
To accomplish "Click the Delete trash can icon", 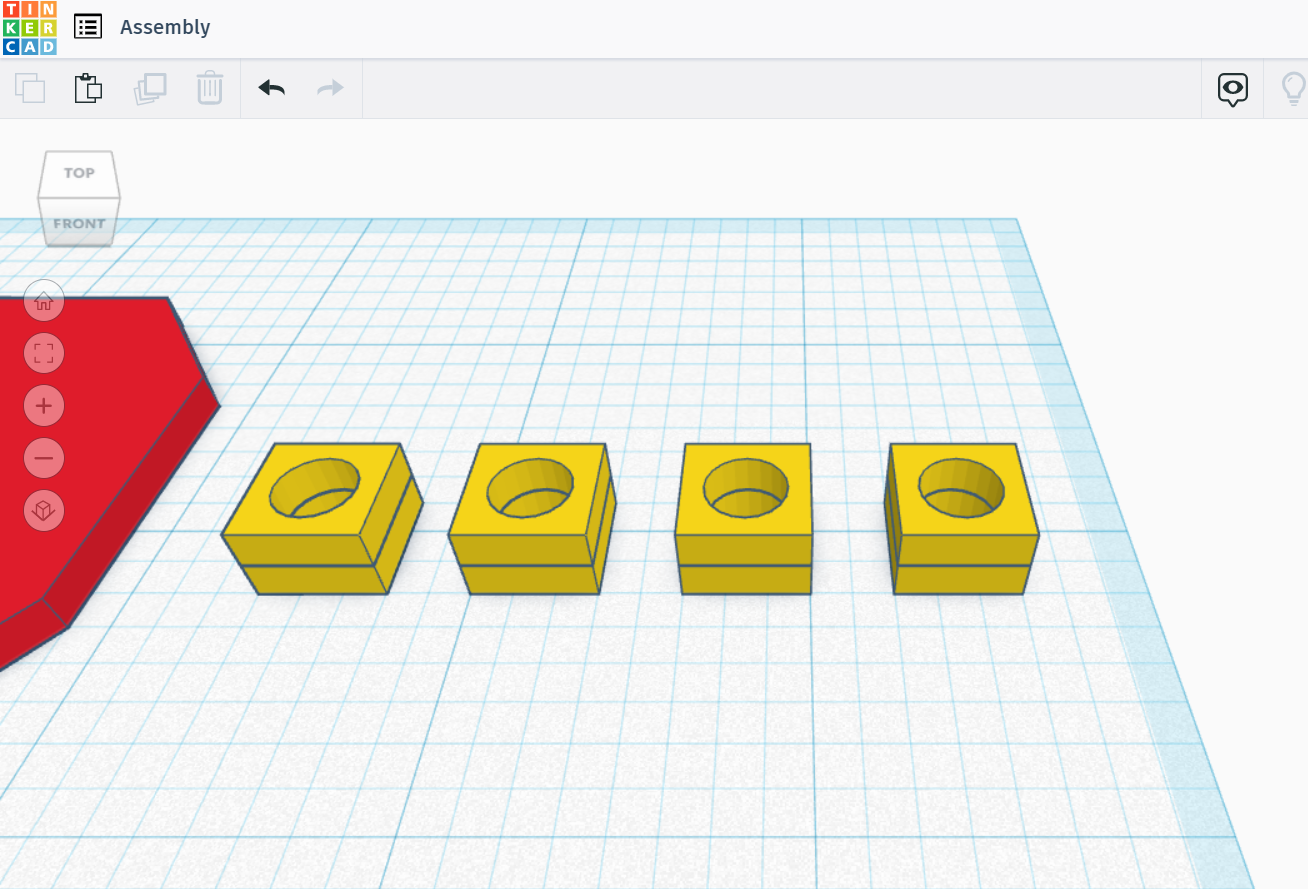I will (x=210, y=88).
